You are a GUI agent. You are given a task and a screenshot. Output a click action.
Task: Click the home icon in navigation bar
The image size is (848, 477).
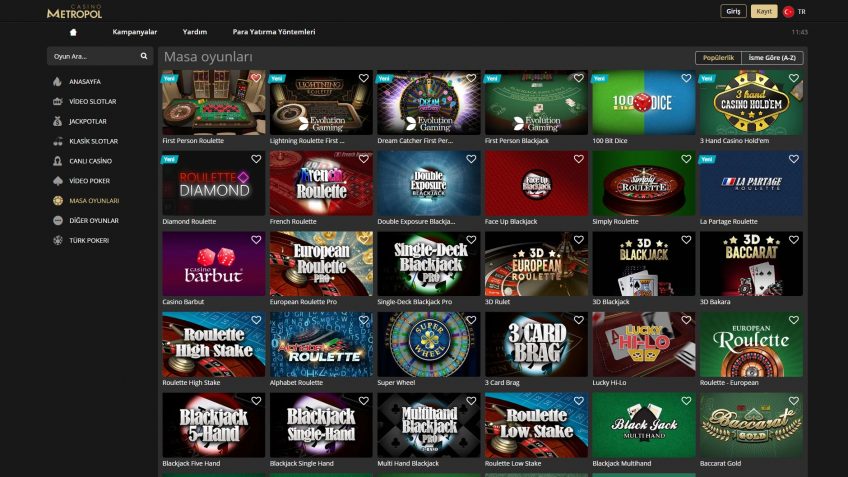click(73, 32)
